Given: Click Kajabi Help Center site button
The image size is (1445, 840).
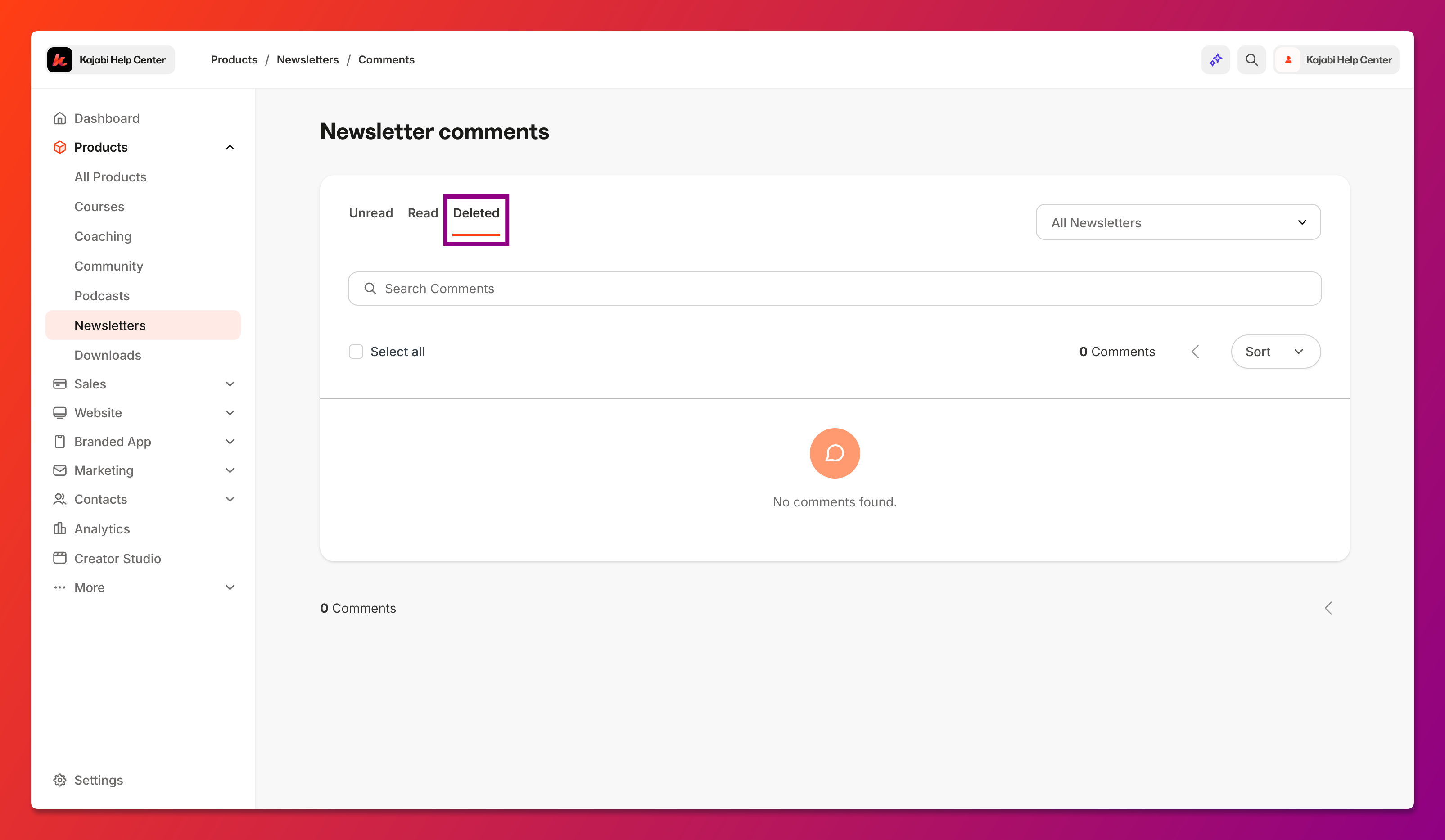Looking at the screenshot, I should 111,59.
